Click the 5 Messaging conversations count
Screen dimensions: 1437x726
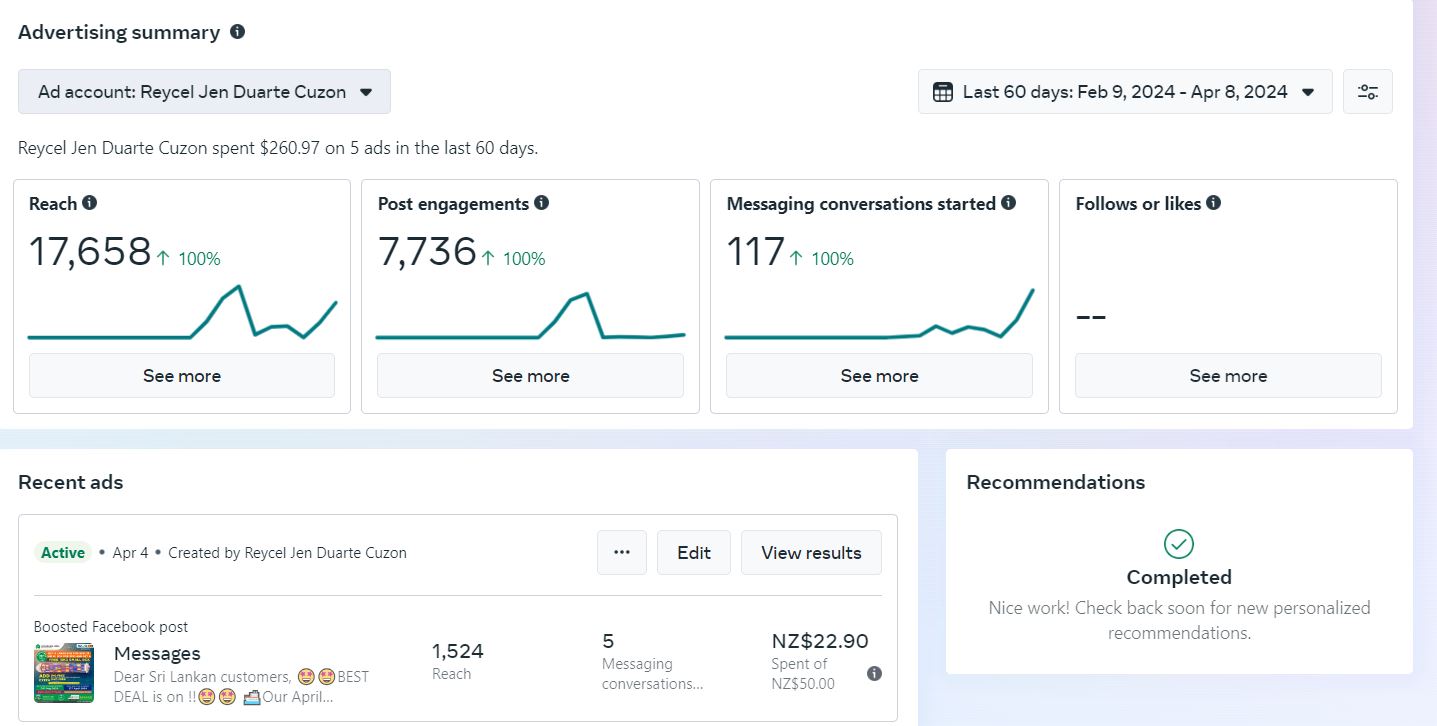click(x=608, y=641)
